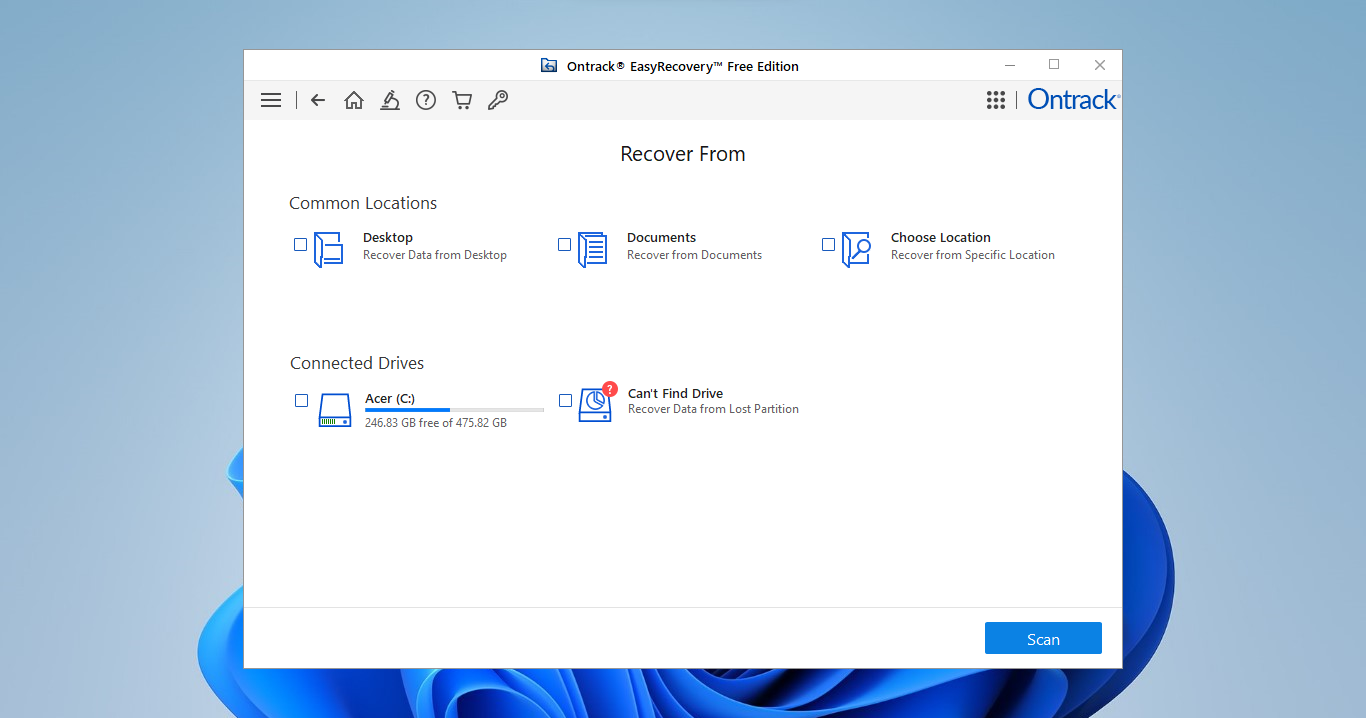The image size is (1366, 718).
Task: Check the Choose Location checkbox
Action: (828, 244)
